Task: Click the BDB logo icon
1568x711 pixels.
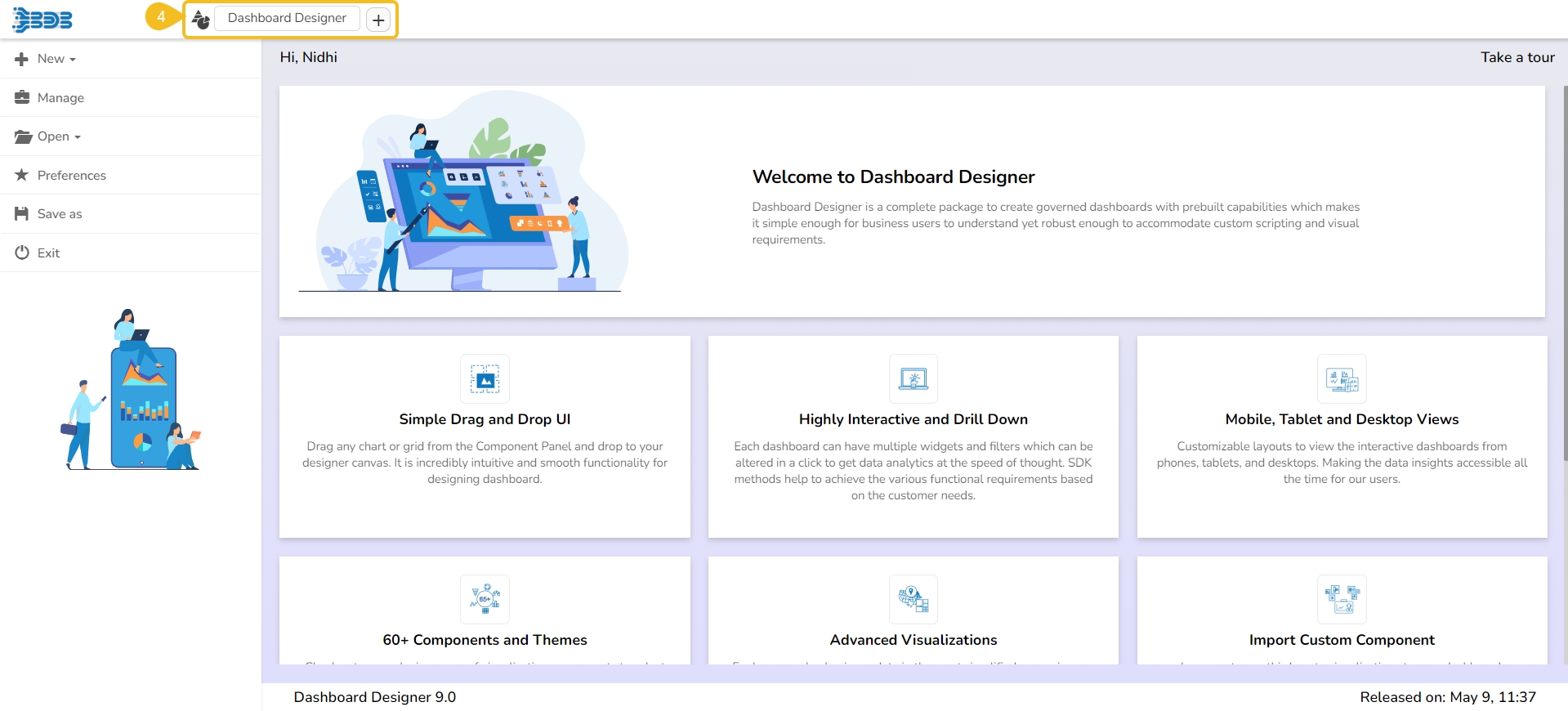Action: click(42, 20)
